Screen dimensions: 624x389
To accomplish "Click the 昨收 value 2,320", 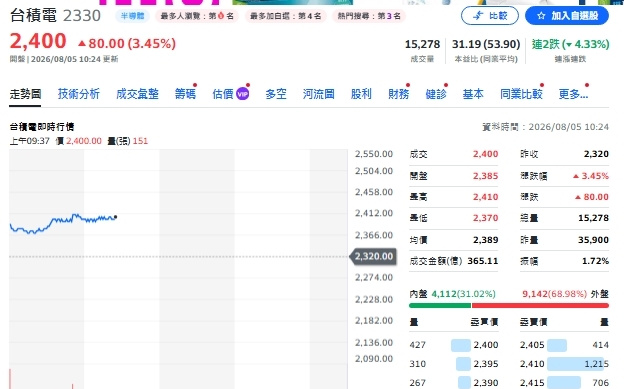I will [596, 154].
